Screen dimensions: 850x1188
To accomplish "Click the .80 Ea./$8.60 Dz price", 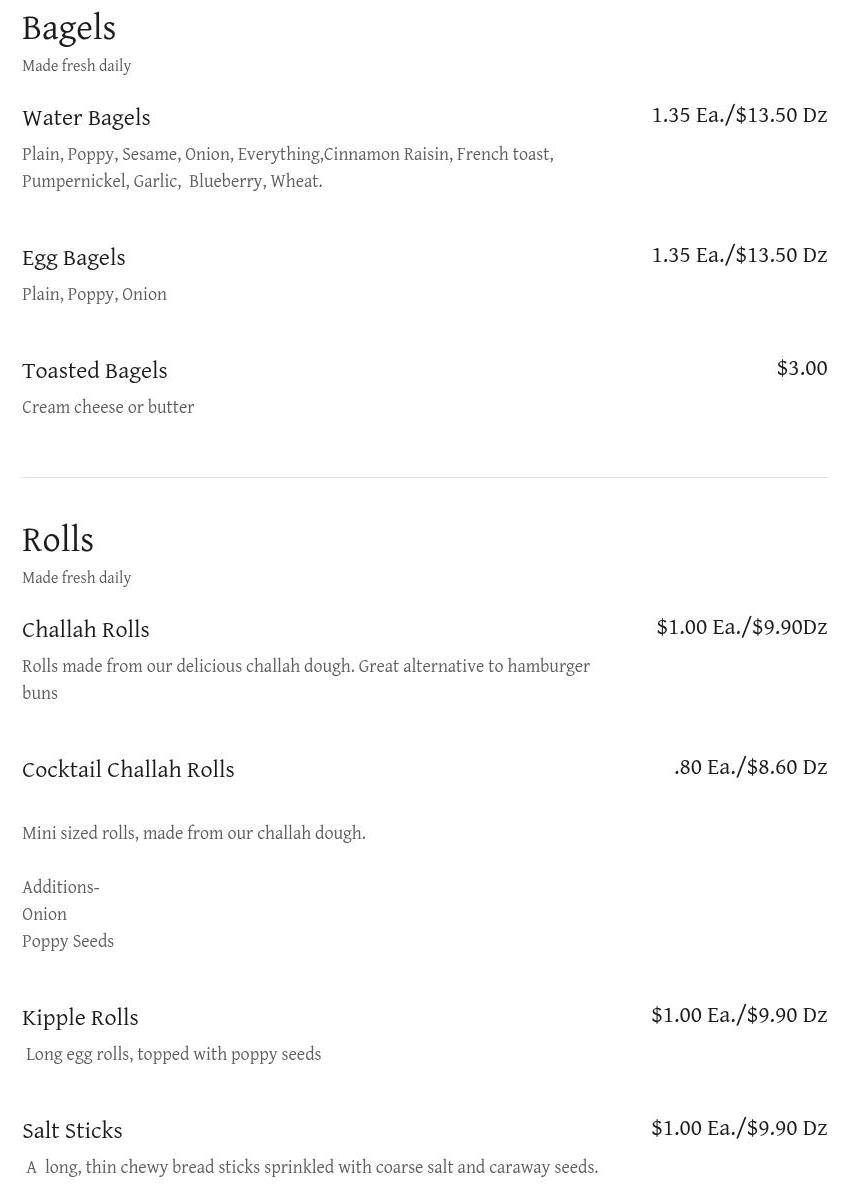I will pyautogui.click(x=750, y=767).
